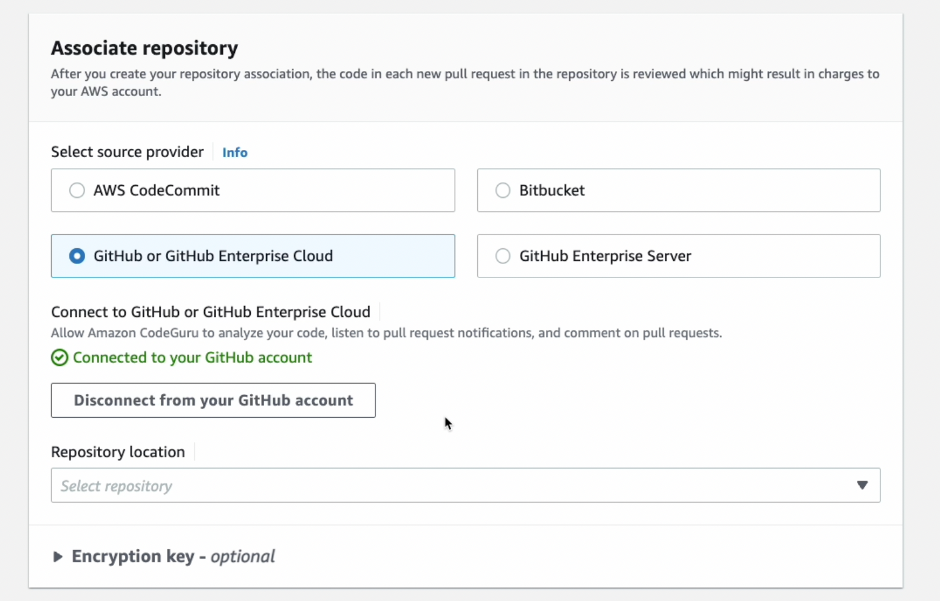Expand the Encryption key optional section
Image resolution: width=941 pixels, height=602 pixels.
click(163, 556)
